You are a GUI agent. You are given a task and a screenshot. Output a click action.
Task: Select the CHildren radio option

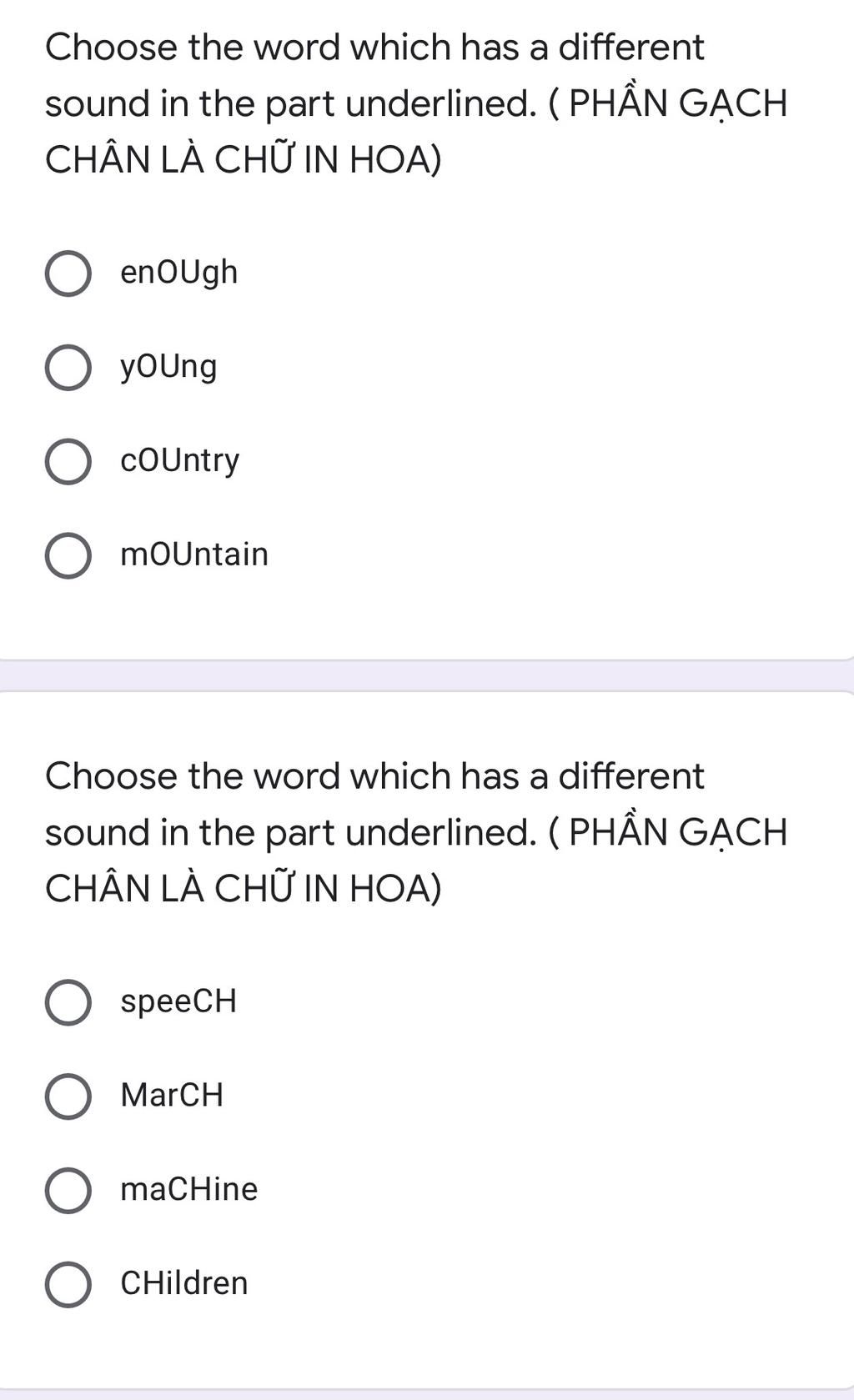click(x=68, y=1285)
